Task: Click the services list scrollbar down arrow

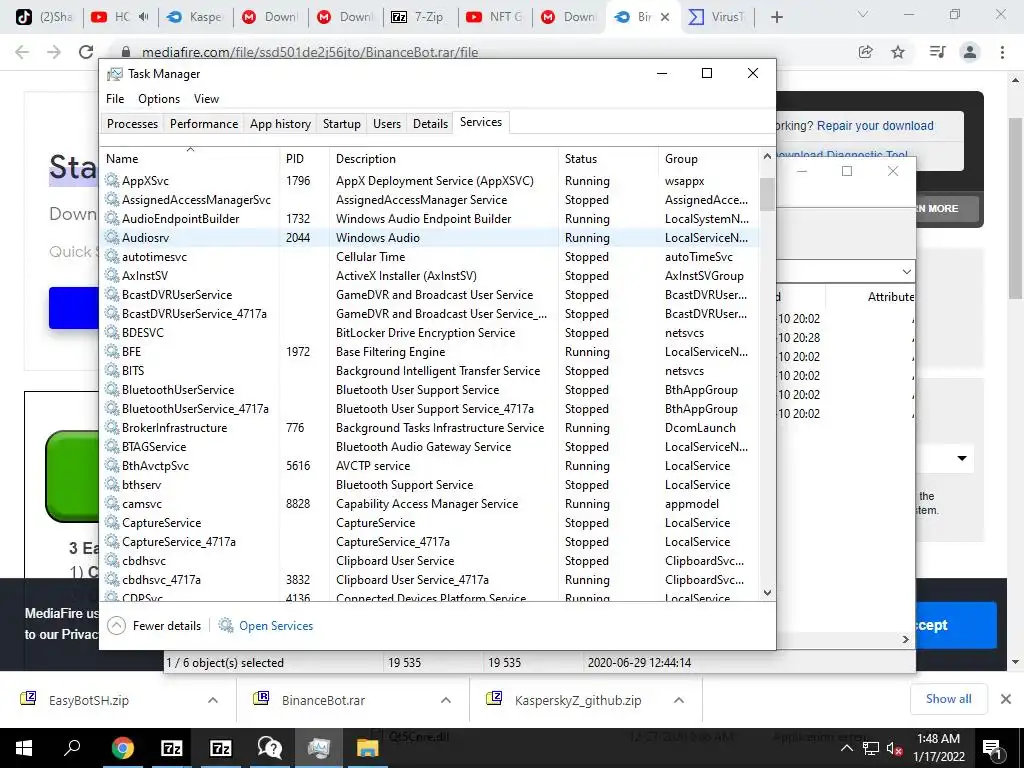Action: coord(767,593)
